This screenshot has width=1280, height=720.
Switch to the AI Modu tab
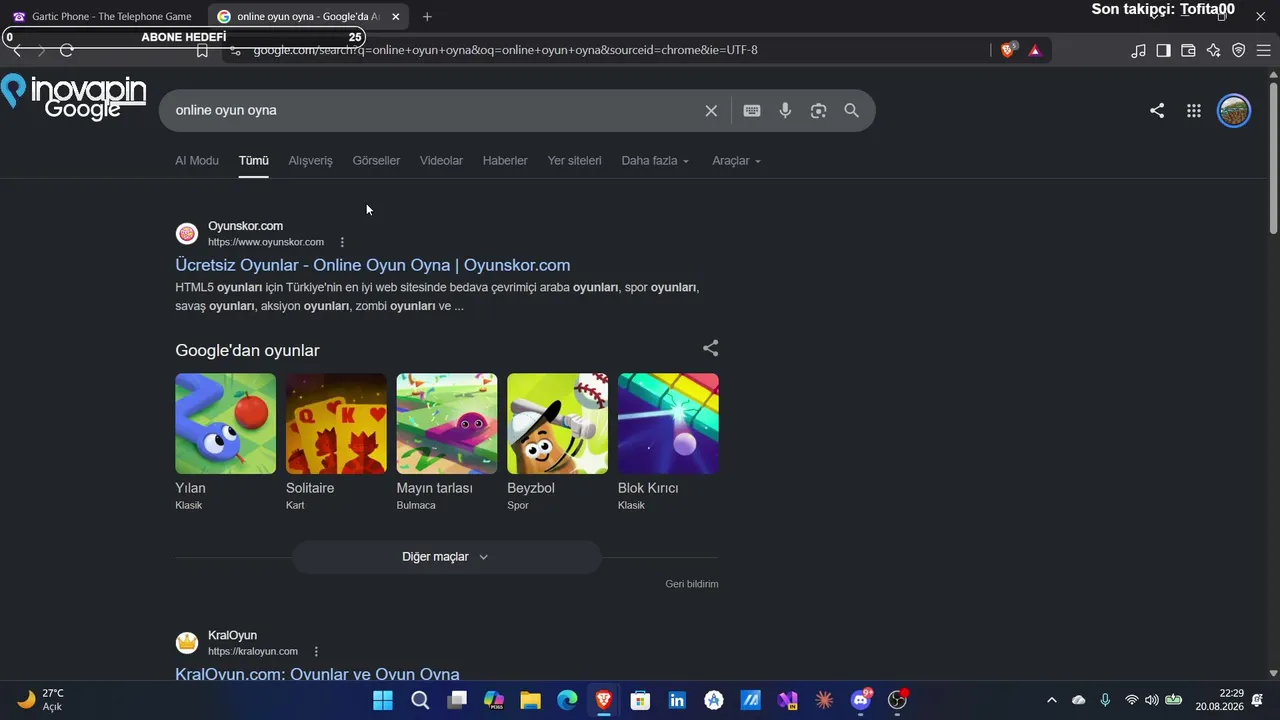click(x=197, y=161)
